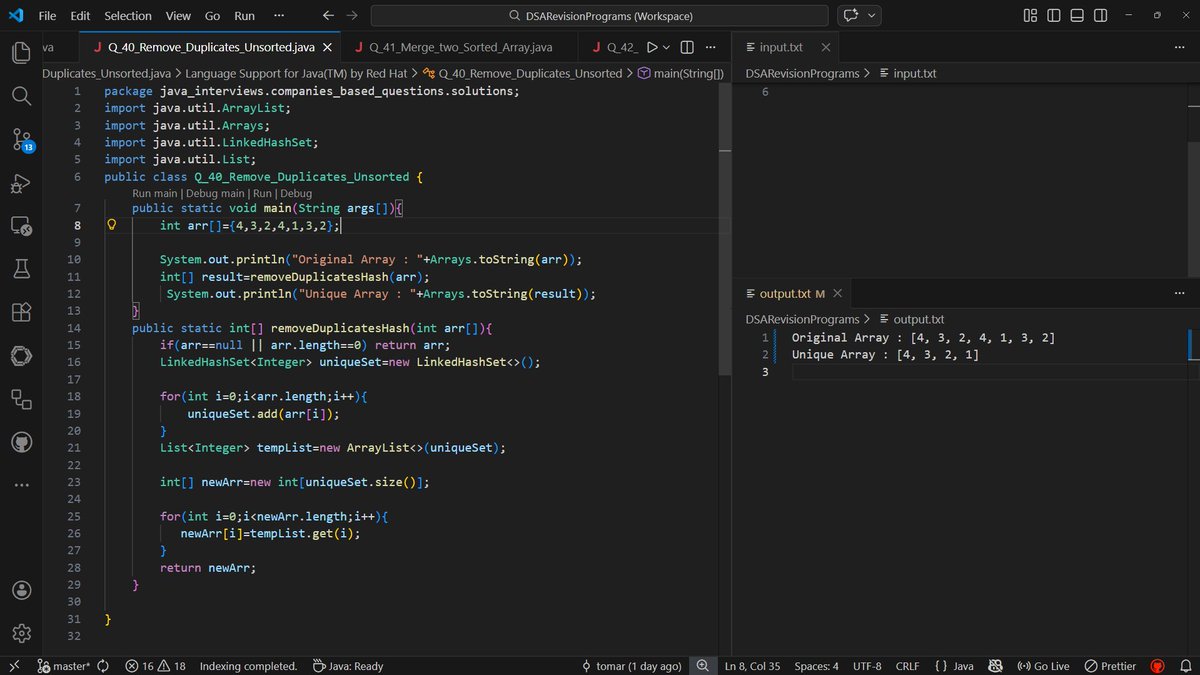This screenshot has width=1200, height=675.
Task: Click the Run Java play button
Action: [652, 47]
